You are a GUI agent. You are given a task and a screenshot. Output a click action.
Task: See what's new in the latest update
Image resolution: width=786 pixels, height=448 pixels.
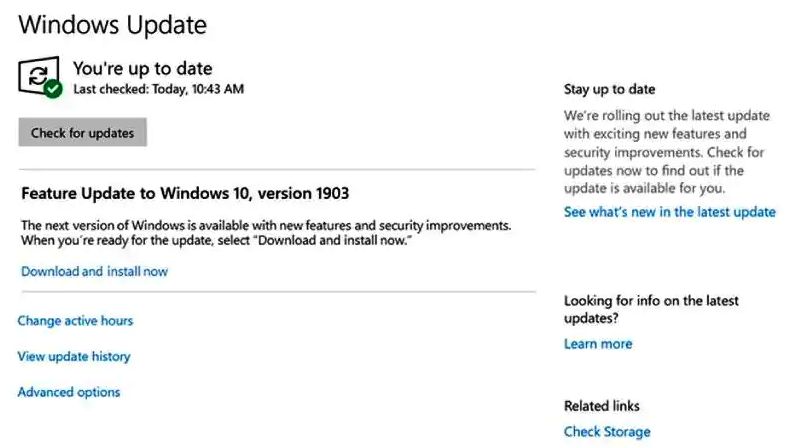pyautogui.click(x=669, y=212)
